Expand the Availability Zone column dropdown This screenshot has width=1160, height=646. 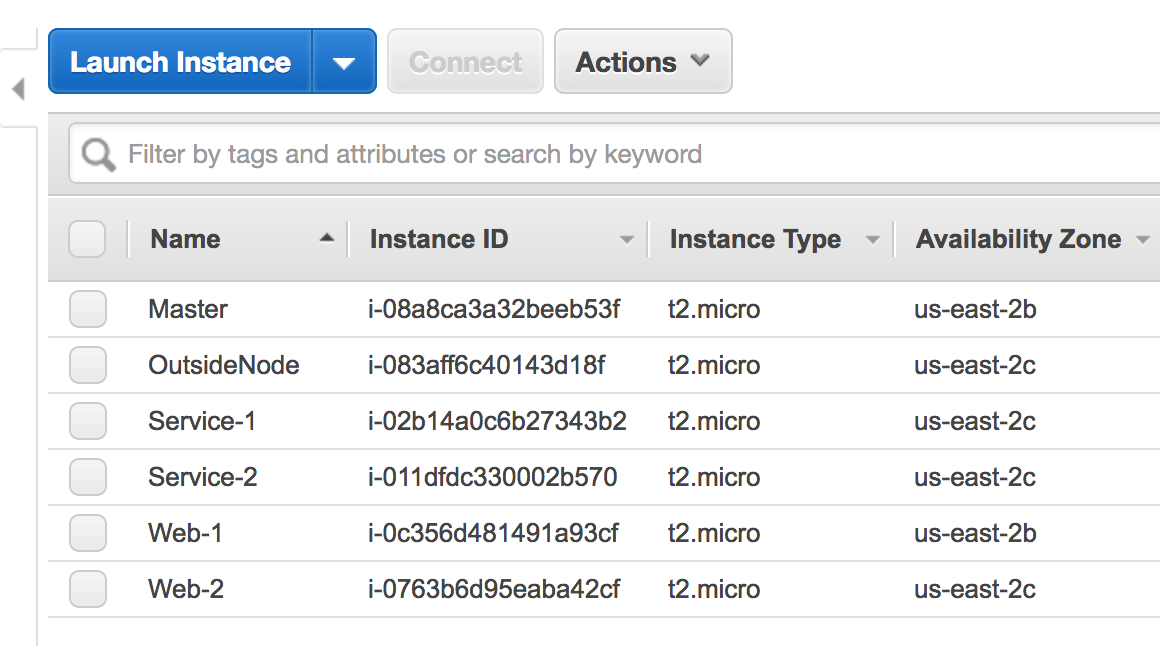(1142, 240)
